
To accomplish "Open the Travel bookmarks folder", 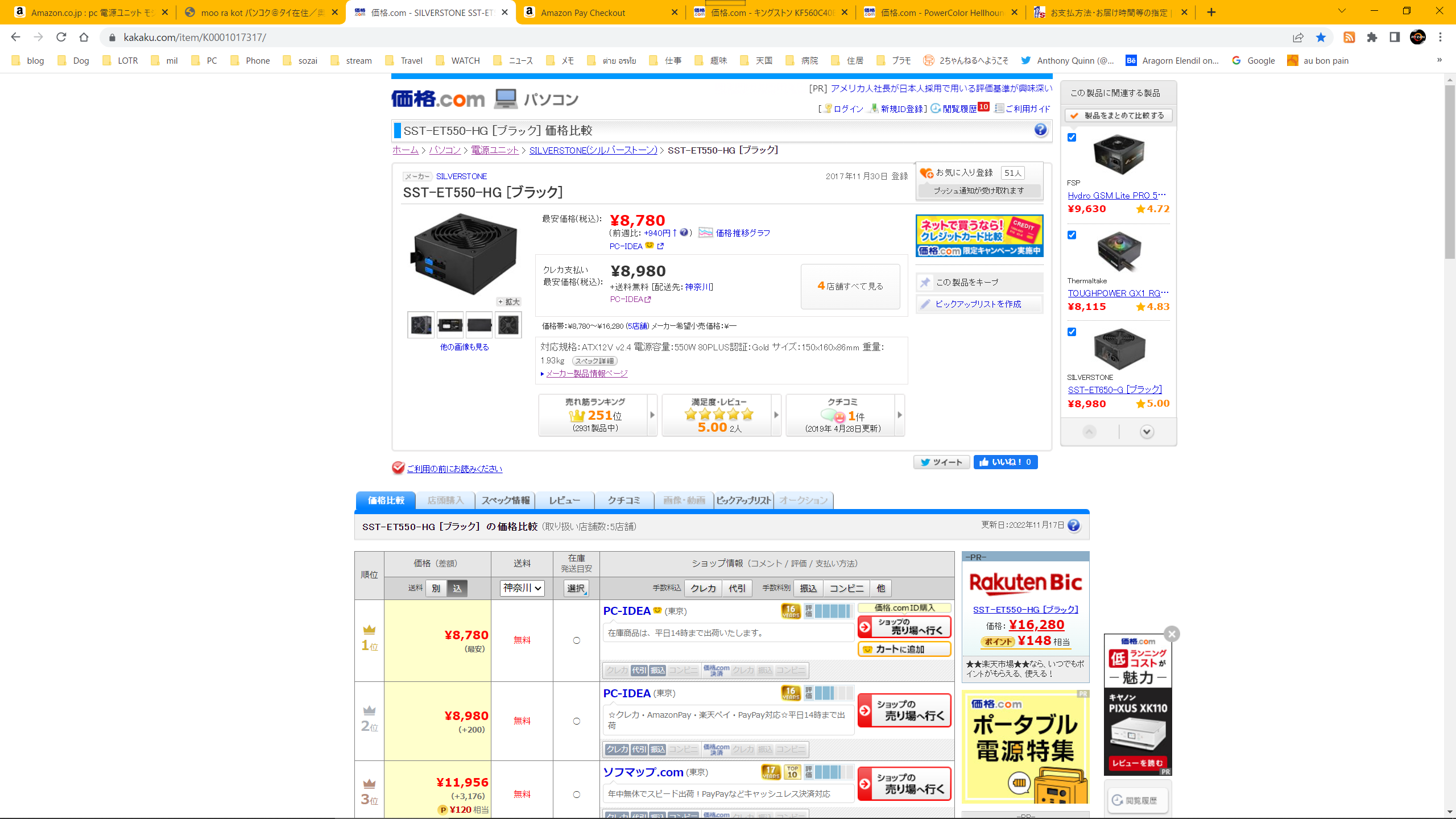I will [x=404, y=60].
